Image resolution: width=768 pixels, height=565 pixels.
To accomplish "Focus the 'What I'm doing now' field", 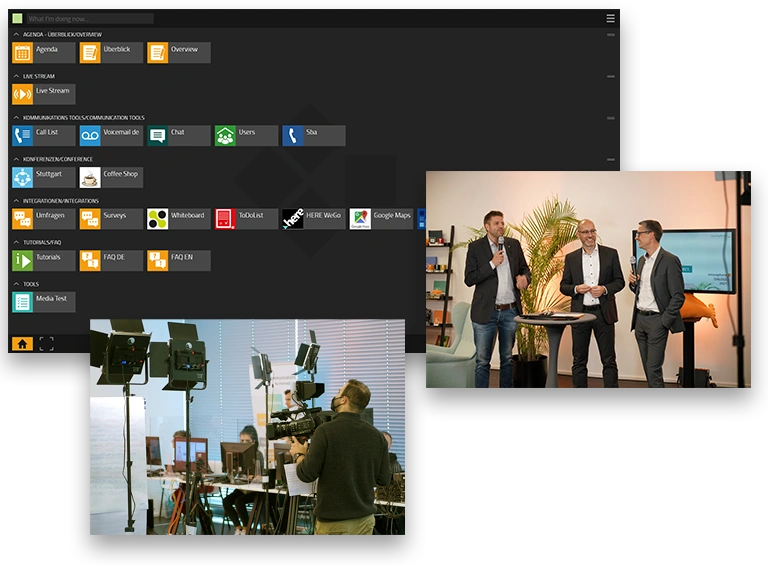I will 90,19.
